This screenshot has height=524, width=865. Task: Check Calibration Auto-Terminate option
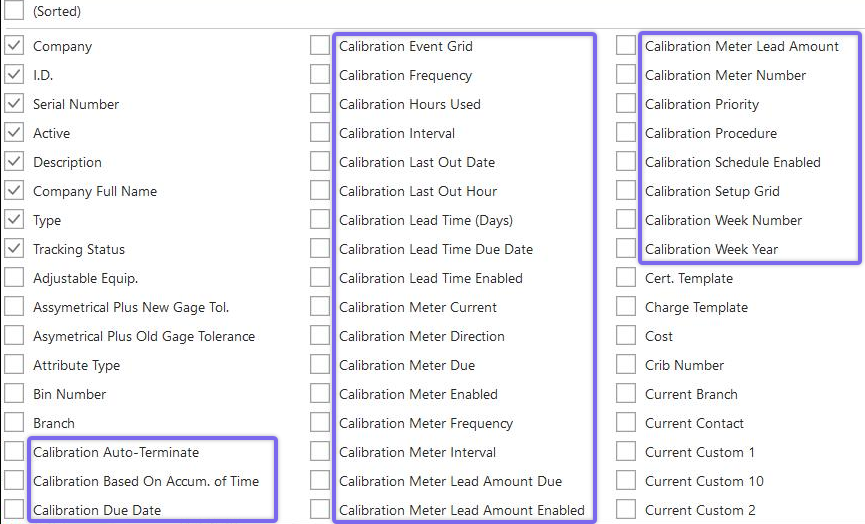pyautogui.click(x=14, y=452)
